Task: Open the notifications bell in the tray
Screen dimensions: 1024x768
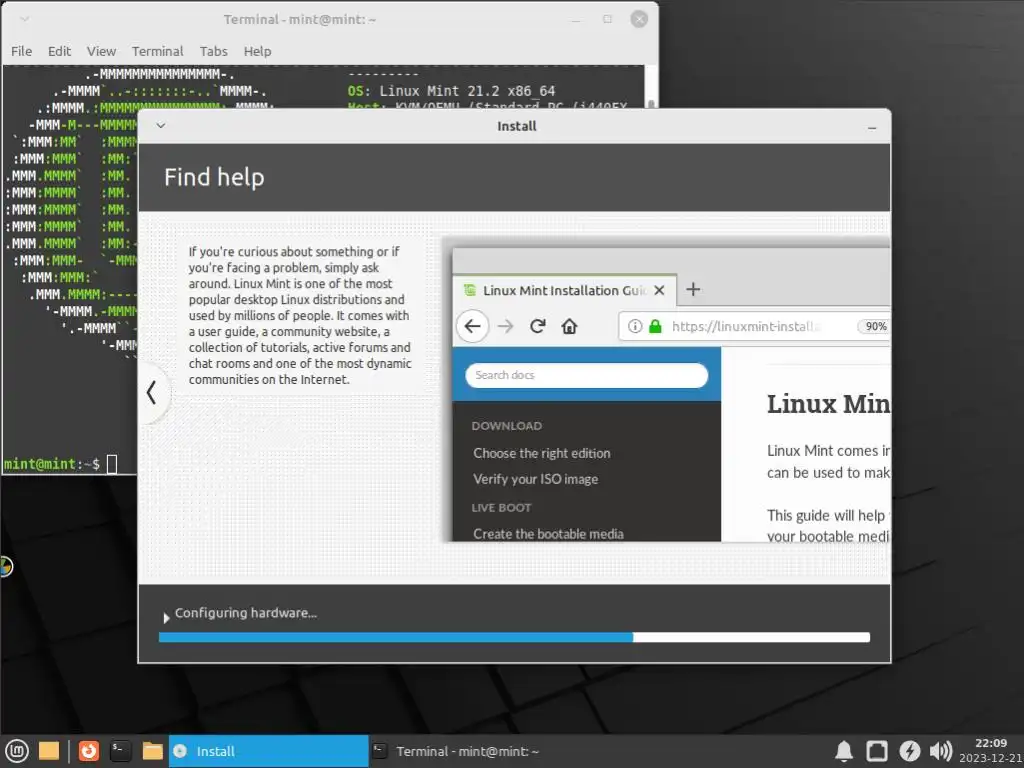Action: click(x=844, y=751)
